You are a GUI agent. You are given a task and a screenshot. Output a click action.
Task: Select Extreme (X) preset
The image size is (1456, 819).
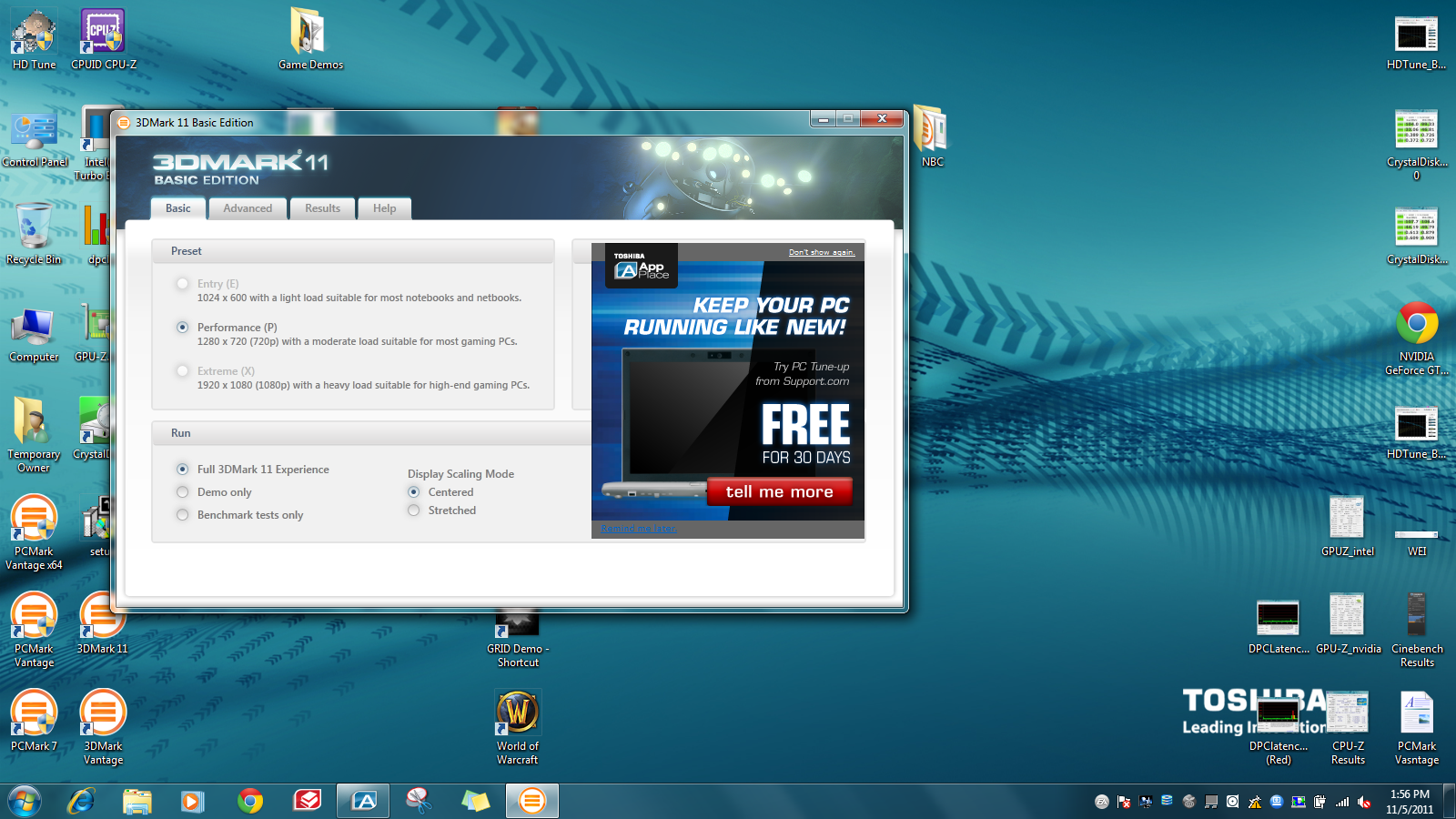[183, 371]
